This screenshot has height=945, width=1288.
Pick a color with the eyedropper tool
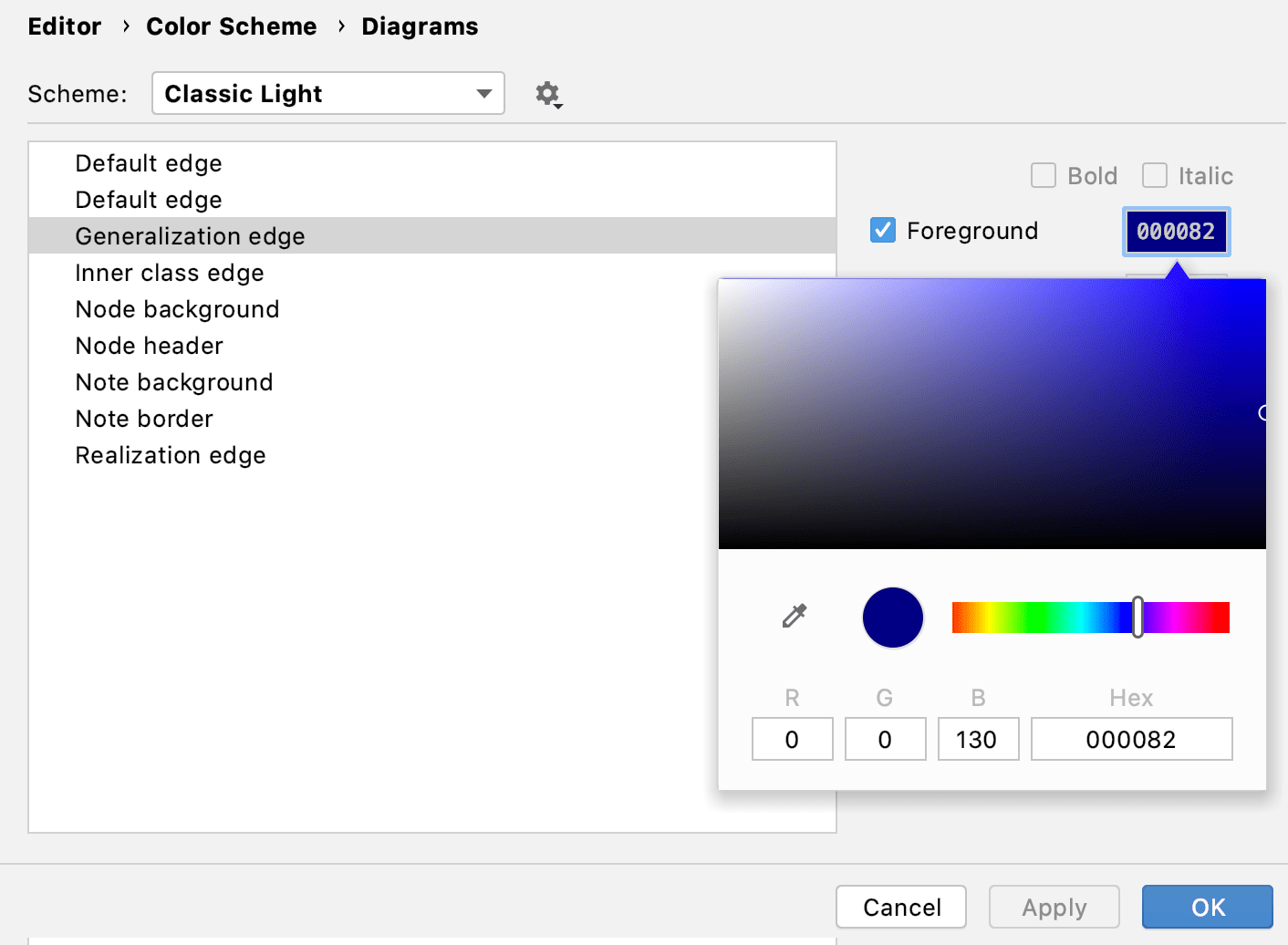pyautogui.click(x=793, y=617)
